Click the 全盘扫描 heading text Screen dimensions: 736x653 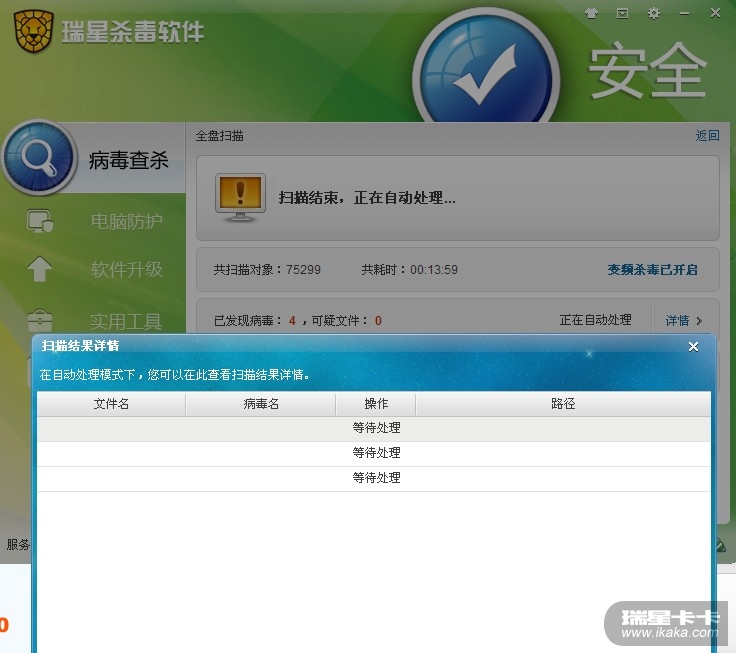coord(220,136)
